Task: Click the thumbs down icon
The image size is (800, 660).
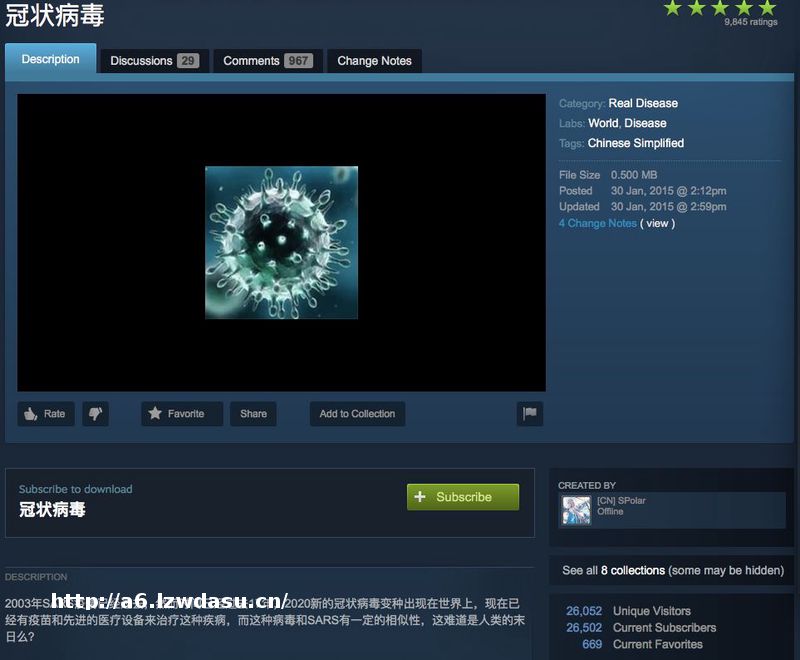Action: pyautogui.click(x=94, y=414)
